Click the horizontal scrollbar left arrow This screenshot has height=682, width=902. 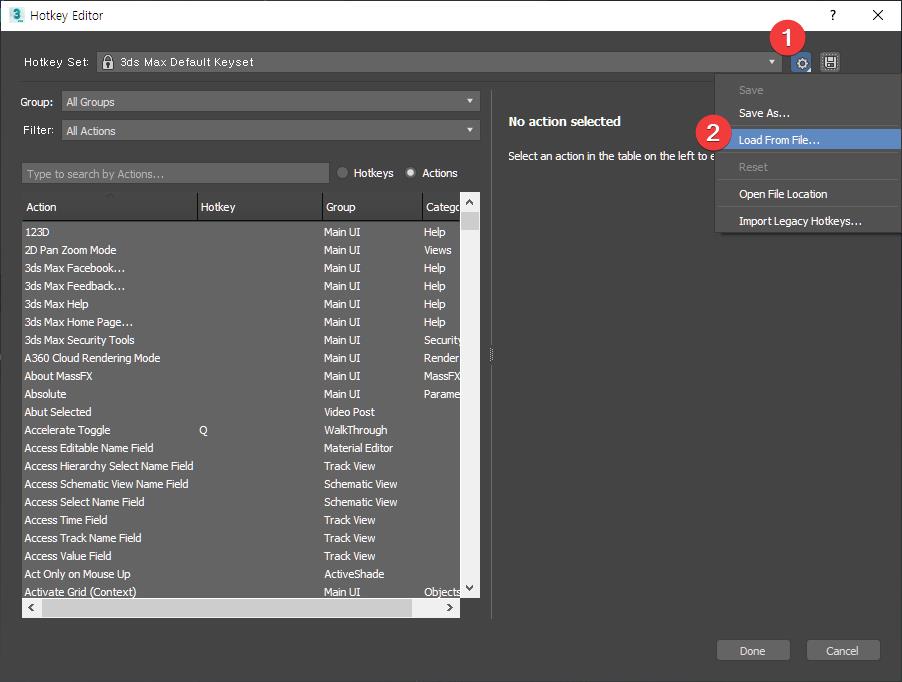tap(31, 608)
